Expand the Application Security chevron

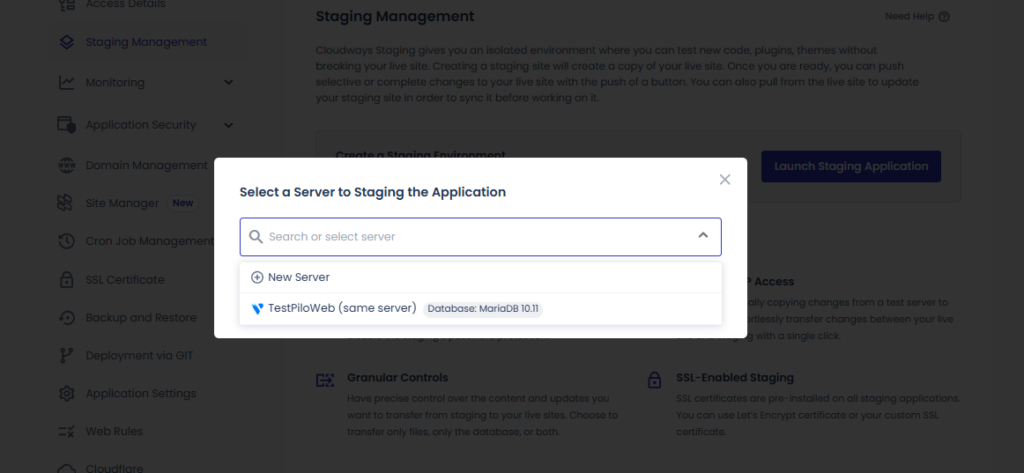[229, 125]
